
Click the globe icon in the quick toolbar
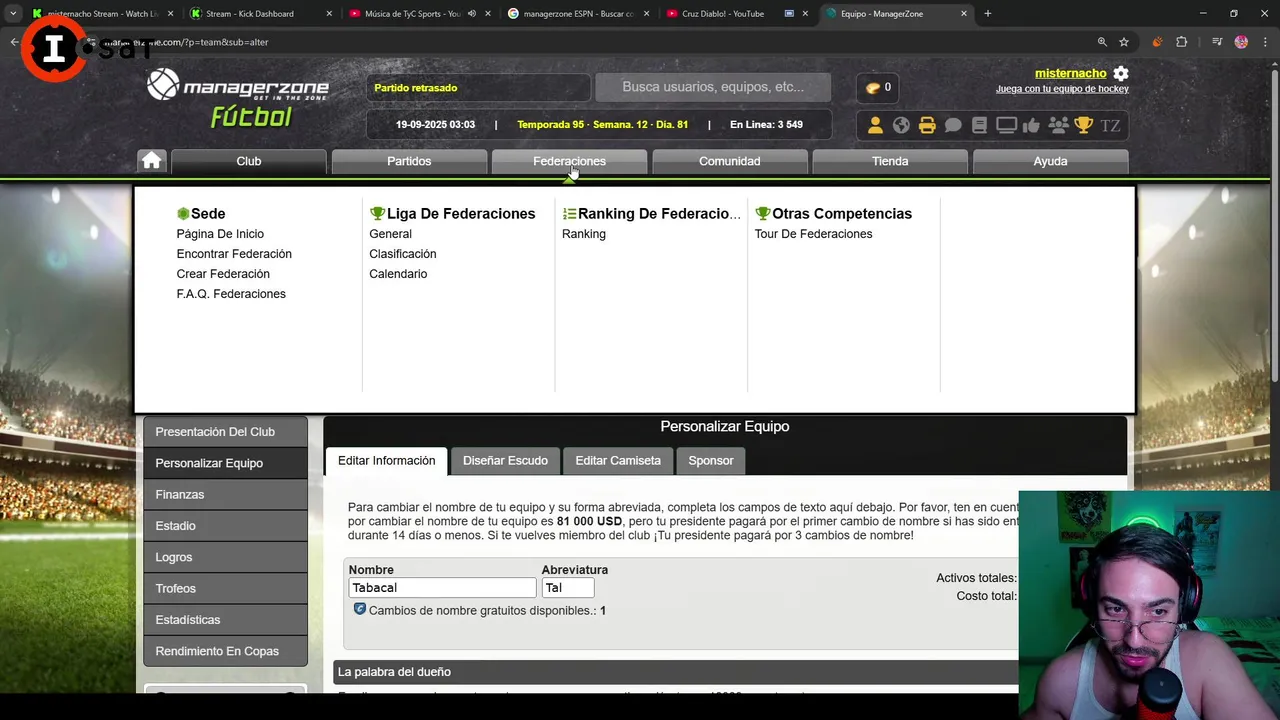(x=901, y=125)
